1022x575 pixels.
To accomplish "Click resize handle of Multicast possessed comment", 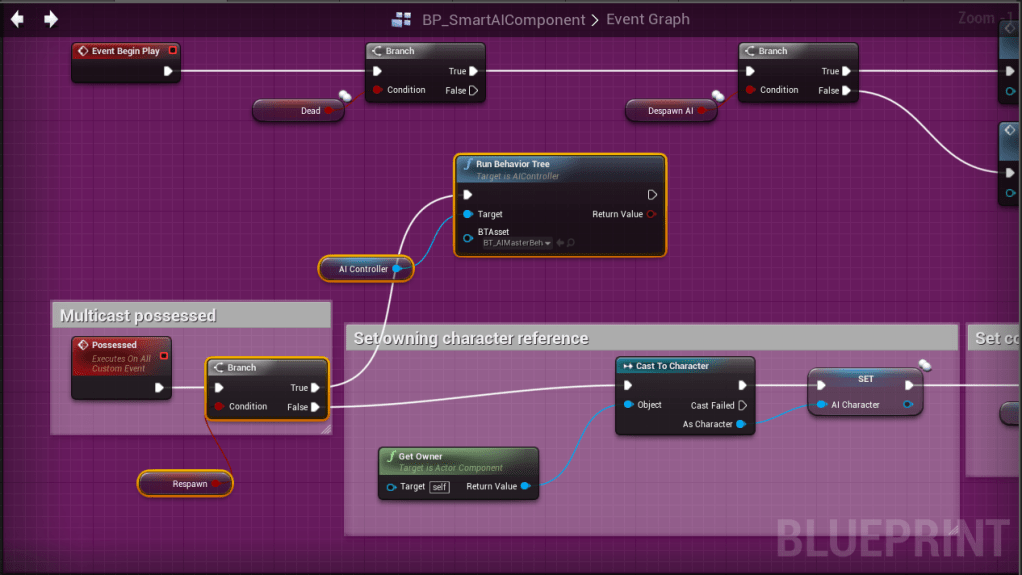I will [326, 428].
